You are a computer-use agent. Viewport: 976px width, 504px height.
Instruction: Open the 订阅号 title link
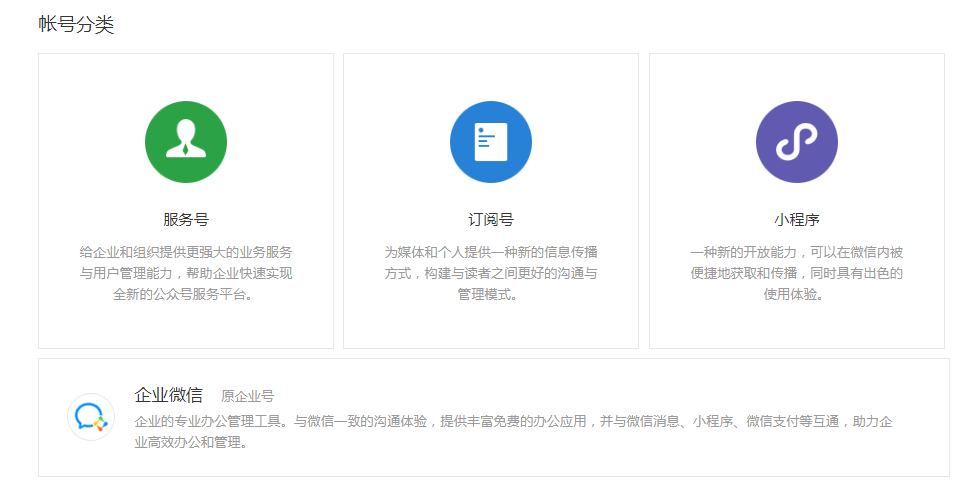(x=491, y=220)
